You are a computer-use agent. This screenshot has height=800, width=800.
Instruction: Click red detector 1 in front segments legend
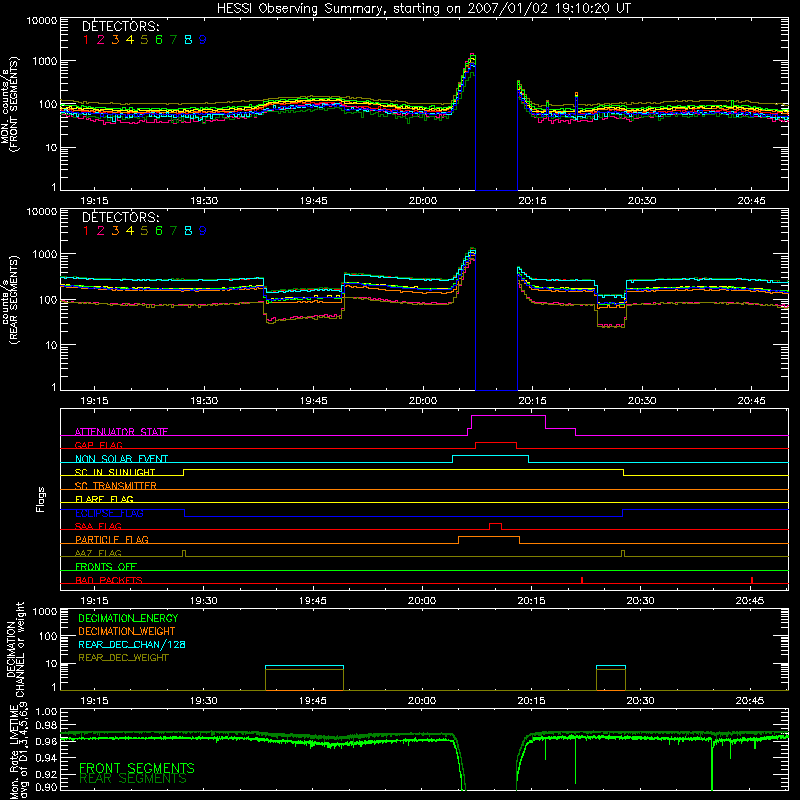(x=86, y=40)
